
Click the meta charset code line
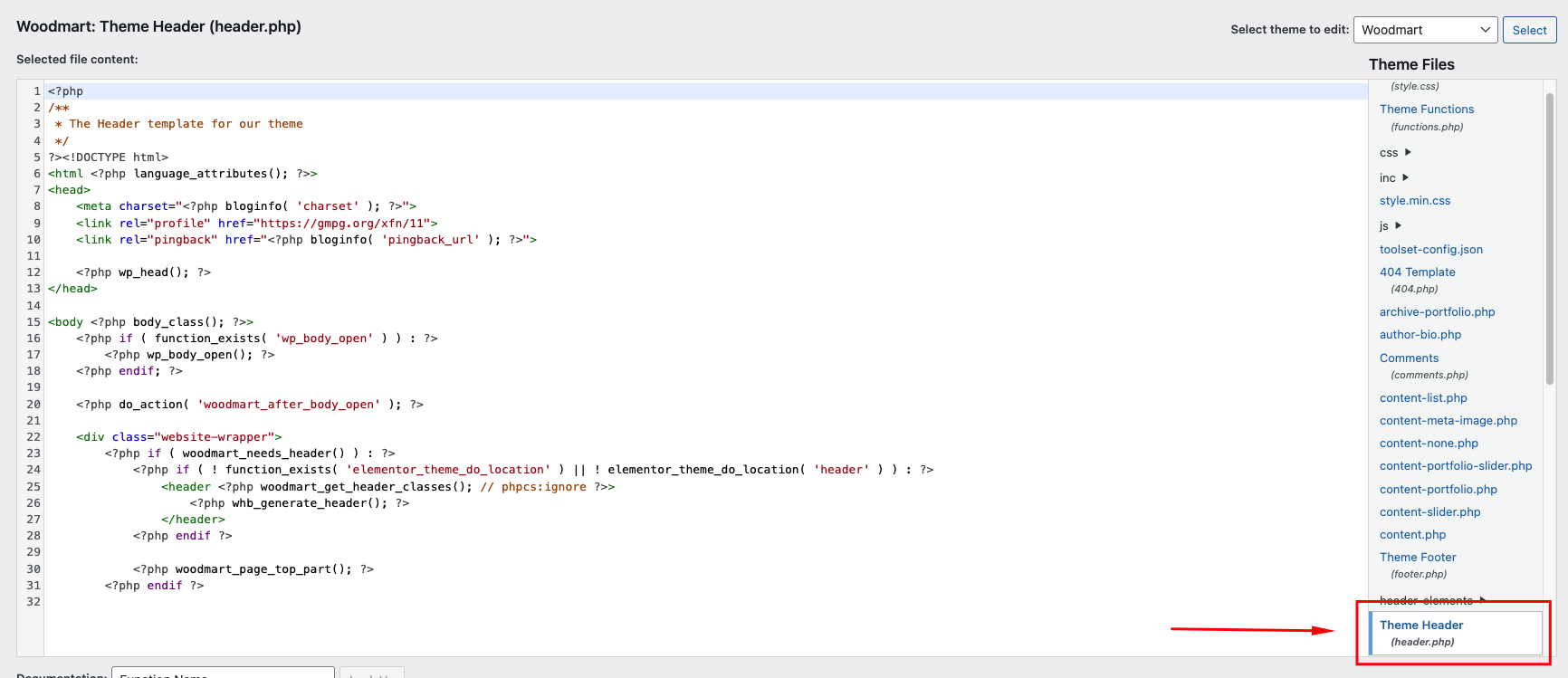point(246,206)
